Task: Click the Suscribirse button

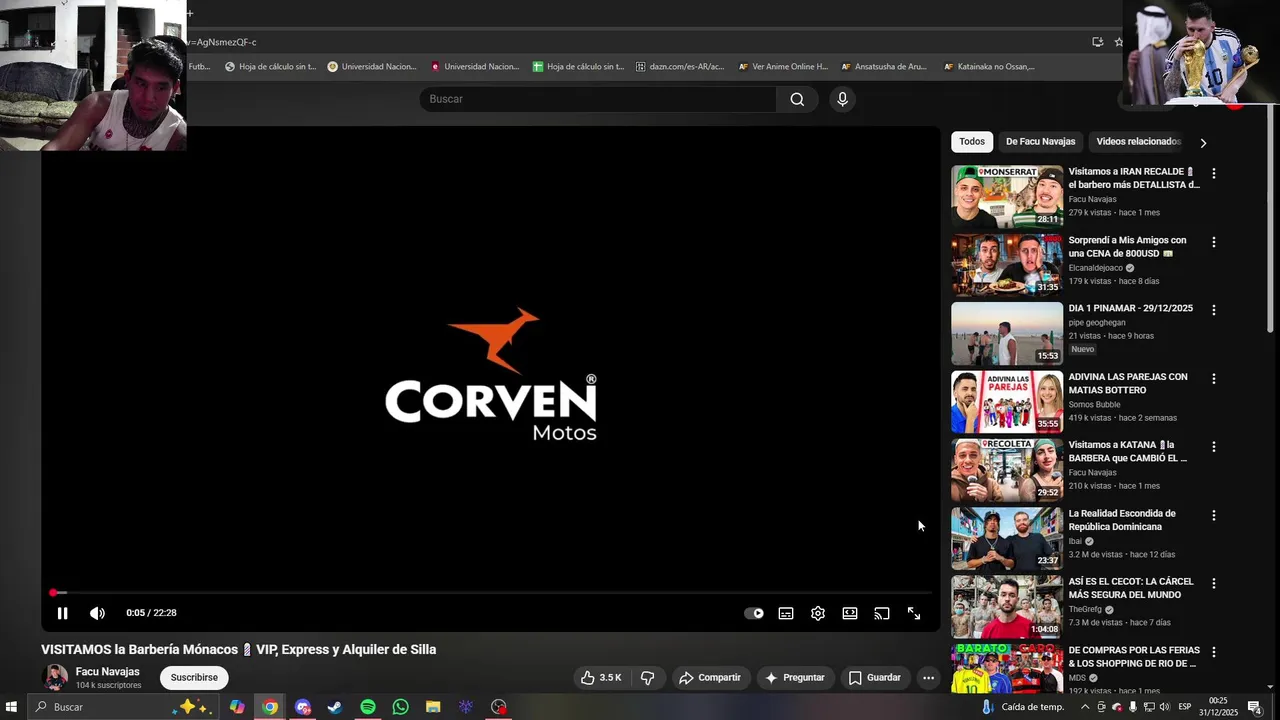Action: click(x=194, y=678)
